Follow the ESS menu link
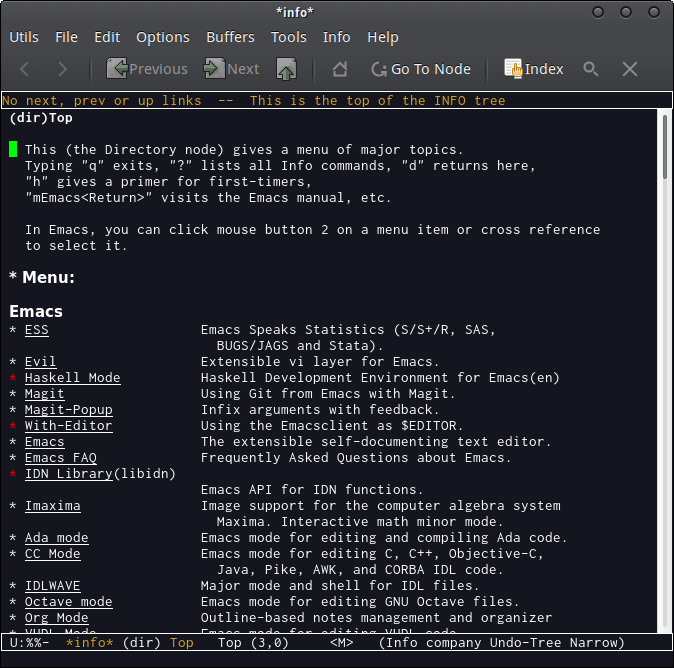This screenshot has width=674, height=668. (x=37, y=330)
